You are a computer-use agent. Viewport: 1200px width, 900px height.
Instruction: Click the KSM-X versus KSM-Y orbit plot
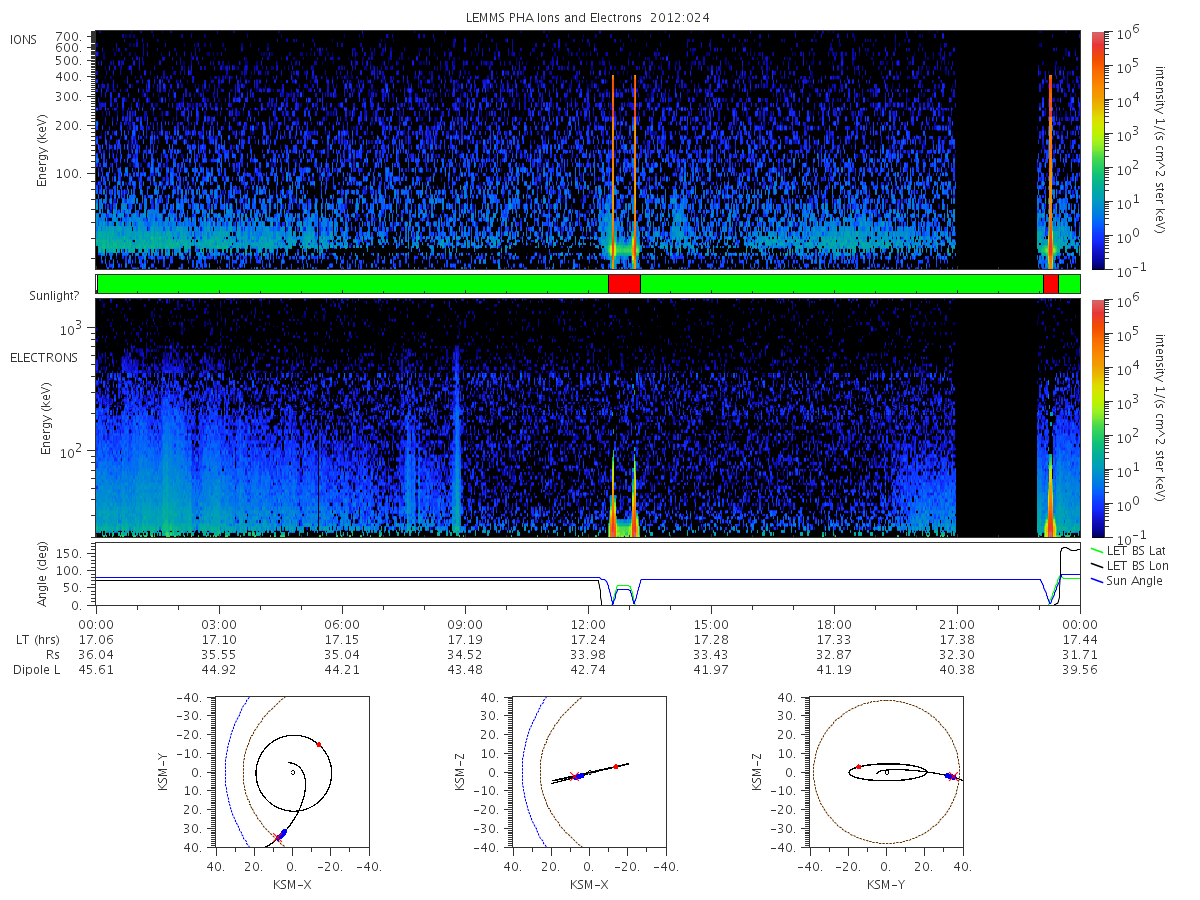tap(291, 772)
